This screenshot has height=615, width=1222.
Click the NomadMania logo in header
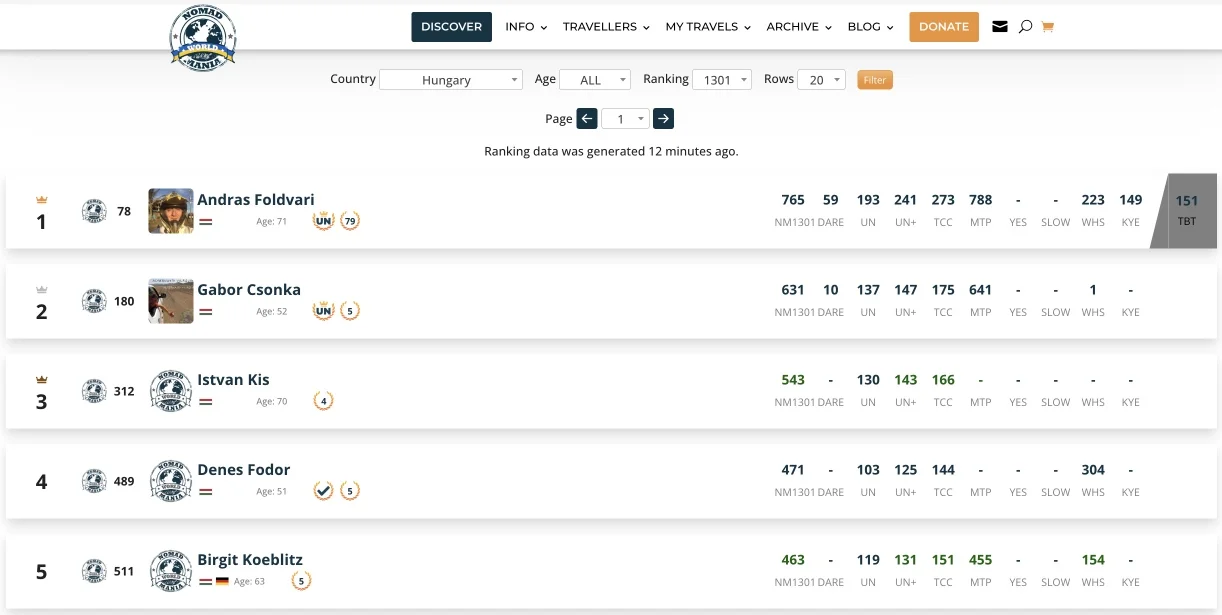[203, 38]
